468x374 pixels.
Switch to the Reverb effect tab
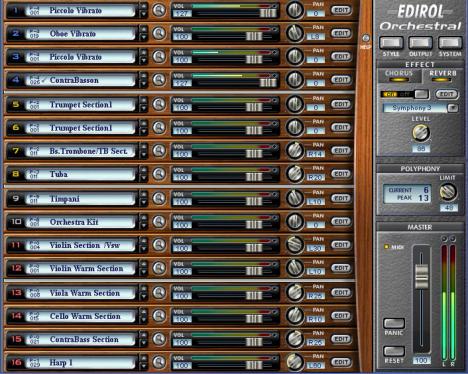click(442, 76)
